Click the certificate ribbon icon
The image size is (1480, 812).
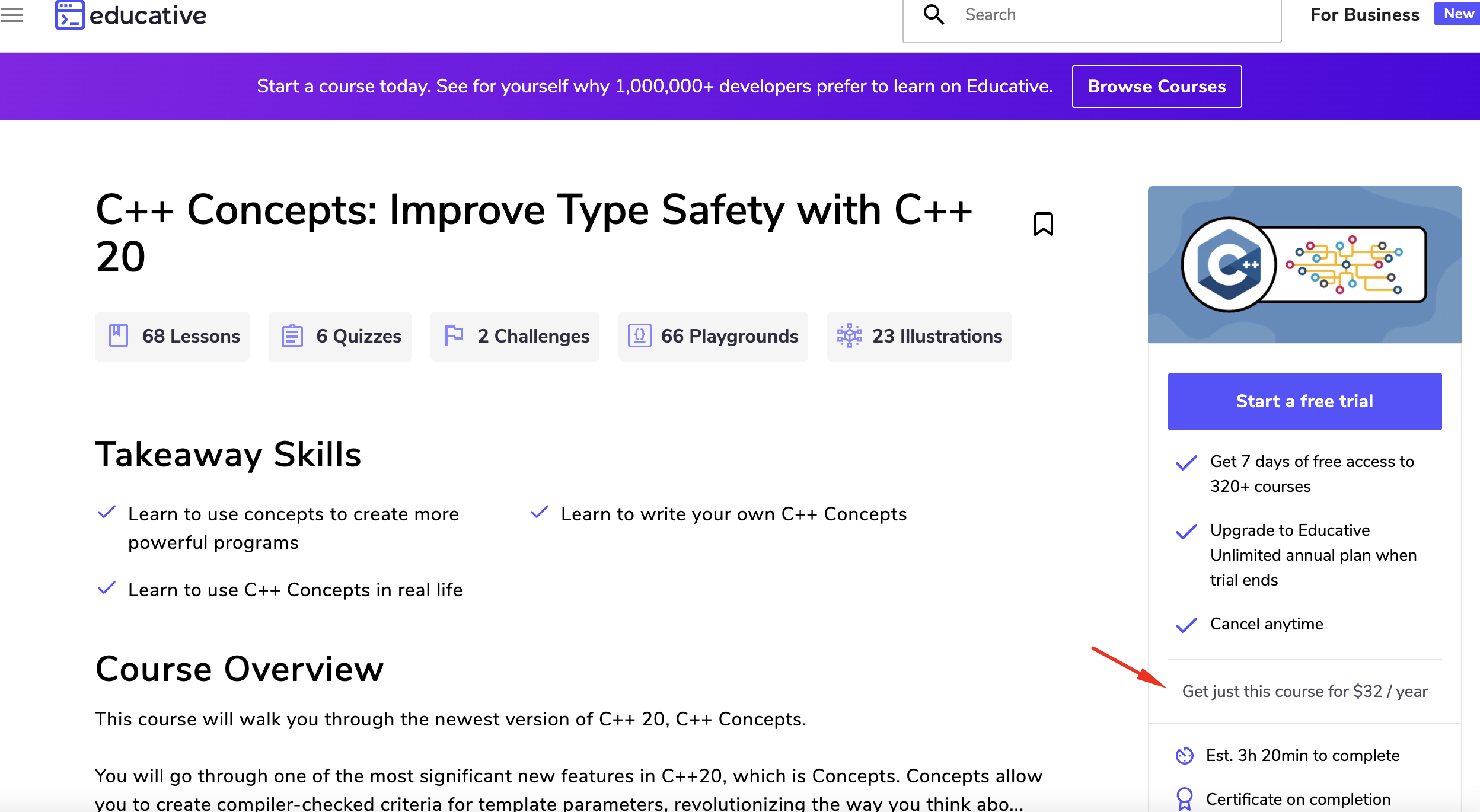coord(1184,799)
